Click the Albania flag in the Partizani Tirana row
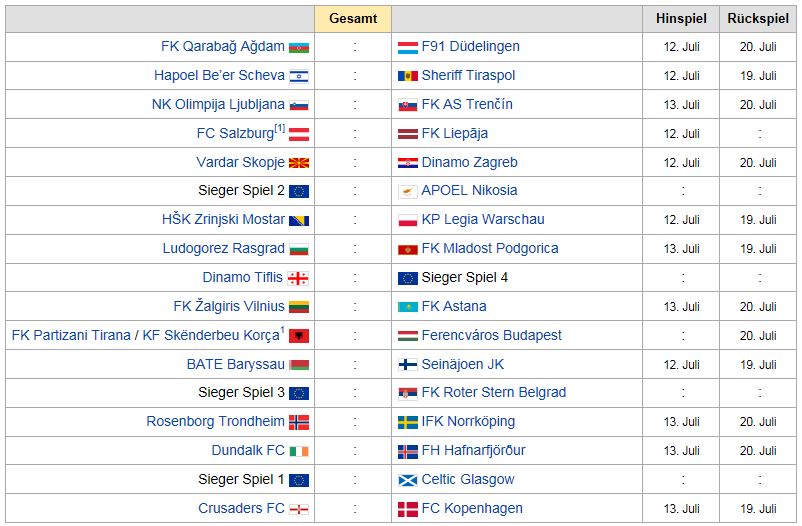The height and width of the screenshot is (526, 802). click(x=299, y=336)
